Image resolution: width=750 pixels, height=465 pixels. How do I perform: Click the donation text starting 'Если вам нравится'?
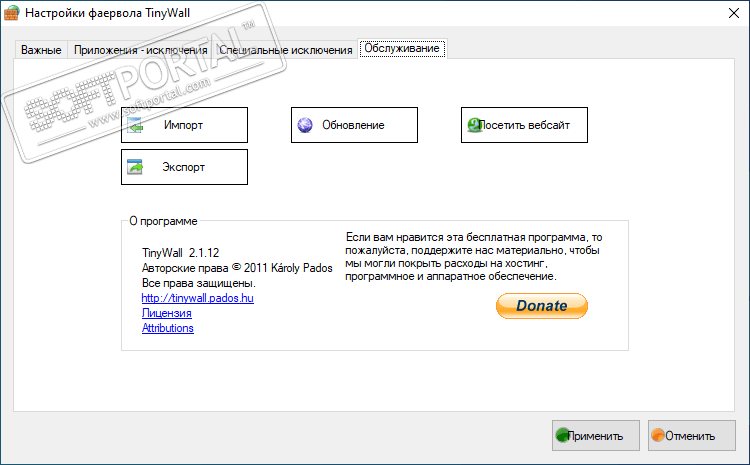(x=474, y=257)
